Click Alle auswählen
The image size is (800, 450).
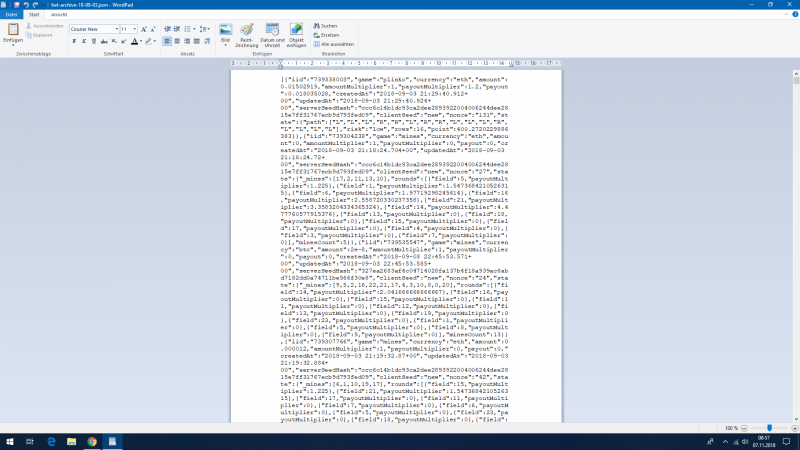334,44
